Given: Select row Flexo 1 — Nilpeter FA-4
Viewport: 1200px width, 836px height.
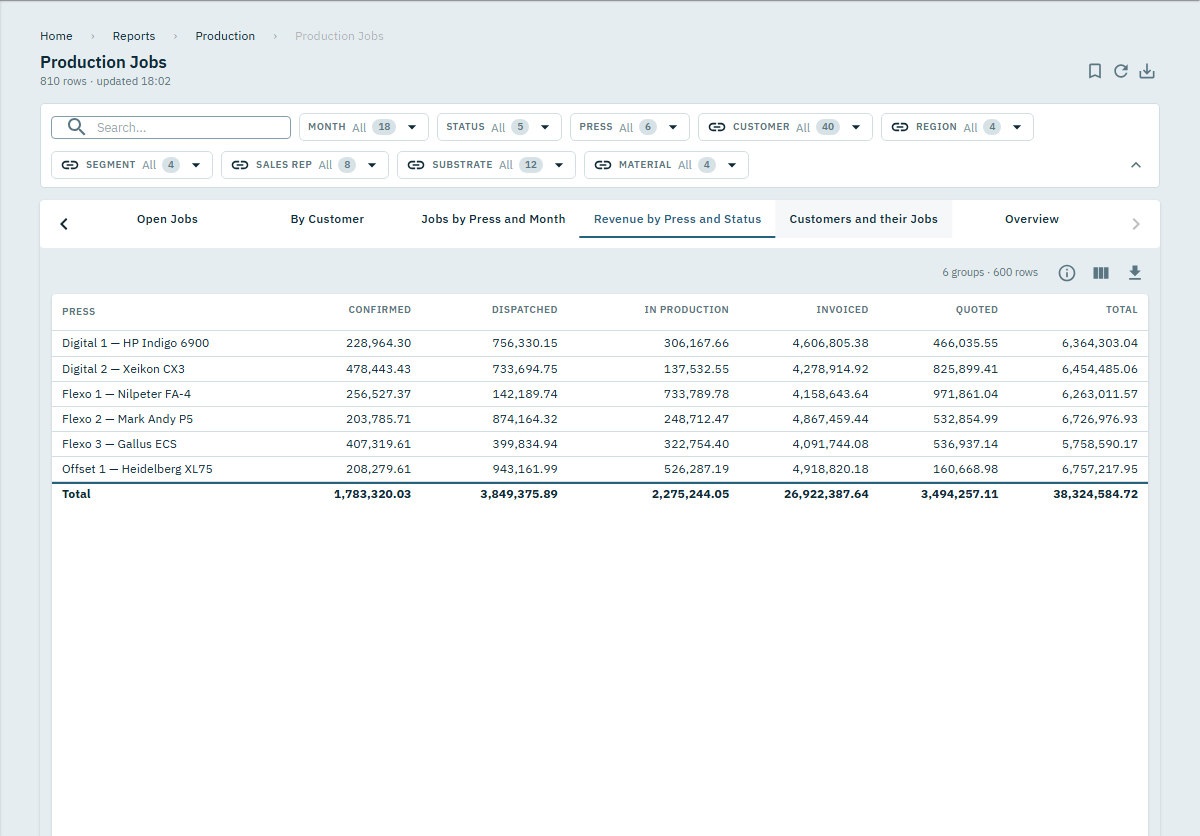Looking at the screenshot, I should click(x=600, y=394).
